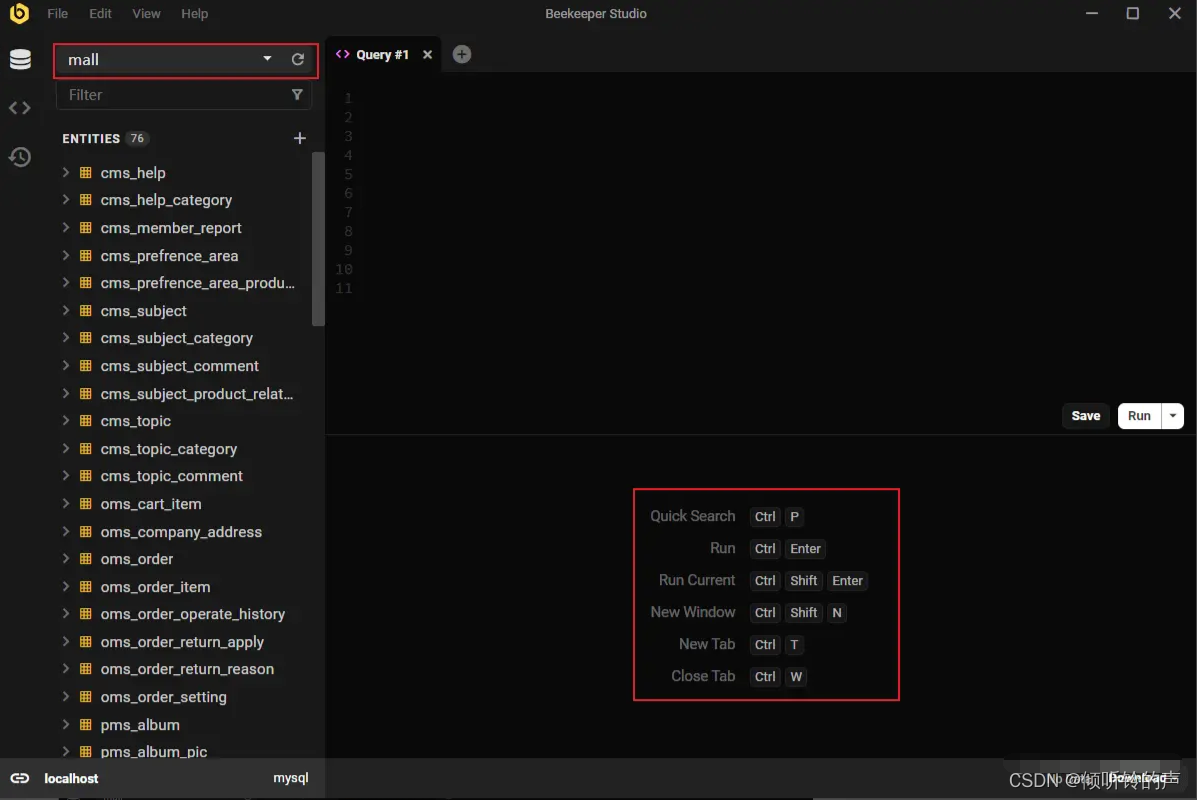Expand the cms_member_report table
1197x800 pixels.
[x=66, y=227]
